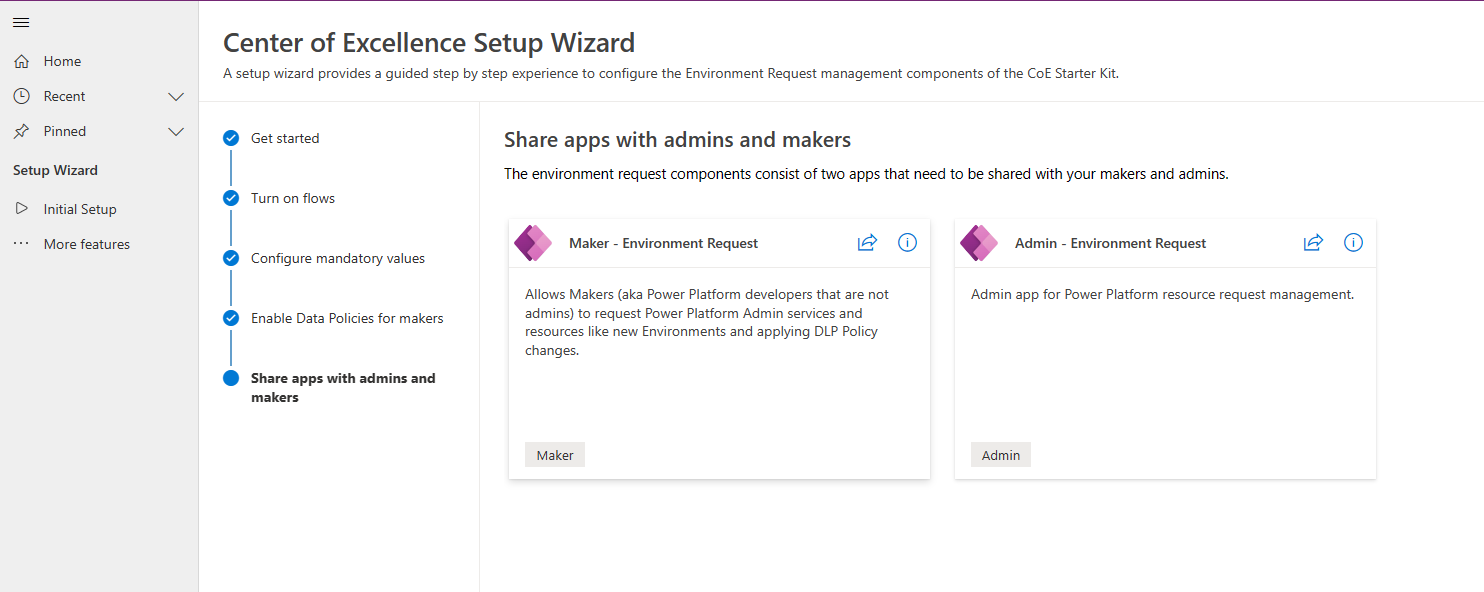Click the Maker tag on the app card

point(554,454)
